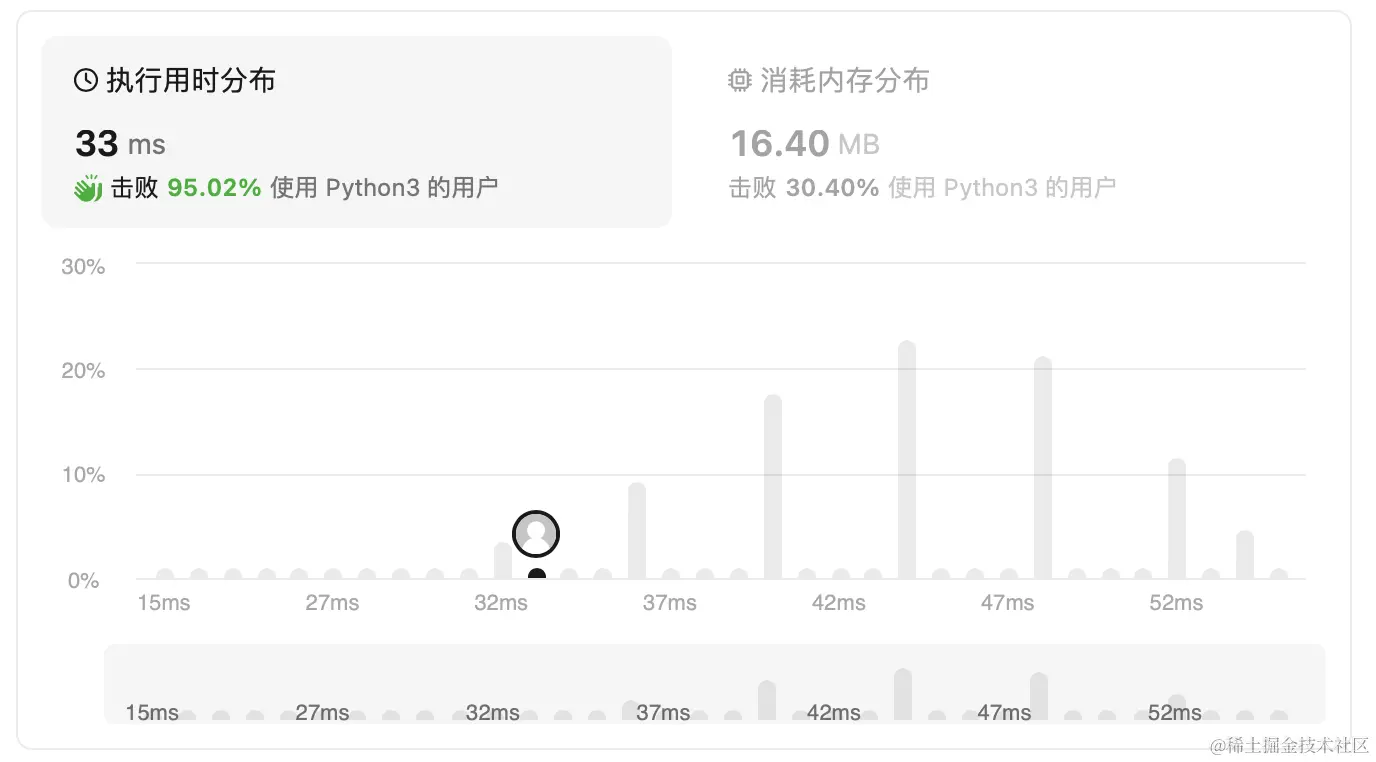Click the black dot marker under avatar
Viewport: 1376px width, 762px height.
[537, 574]
